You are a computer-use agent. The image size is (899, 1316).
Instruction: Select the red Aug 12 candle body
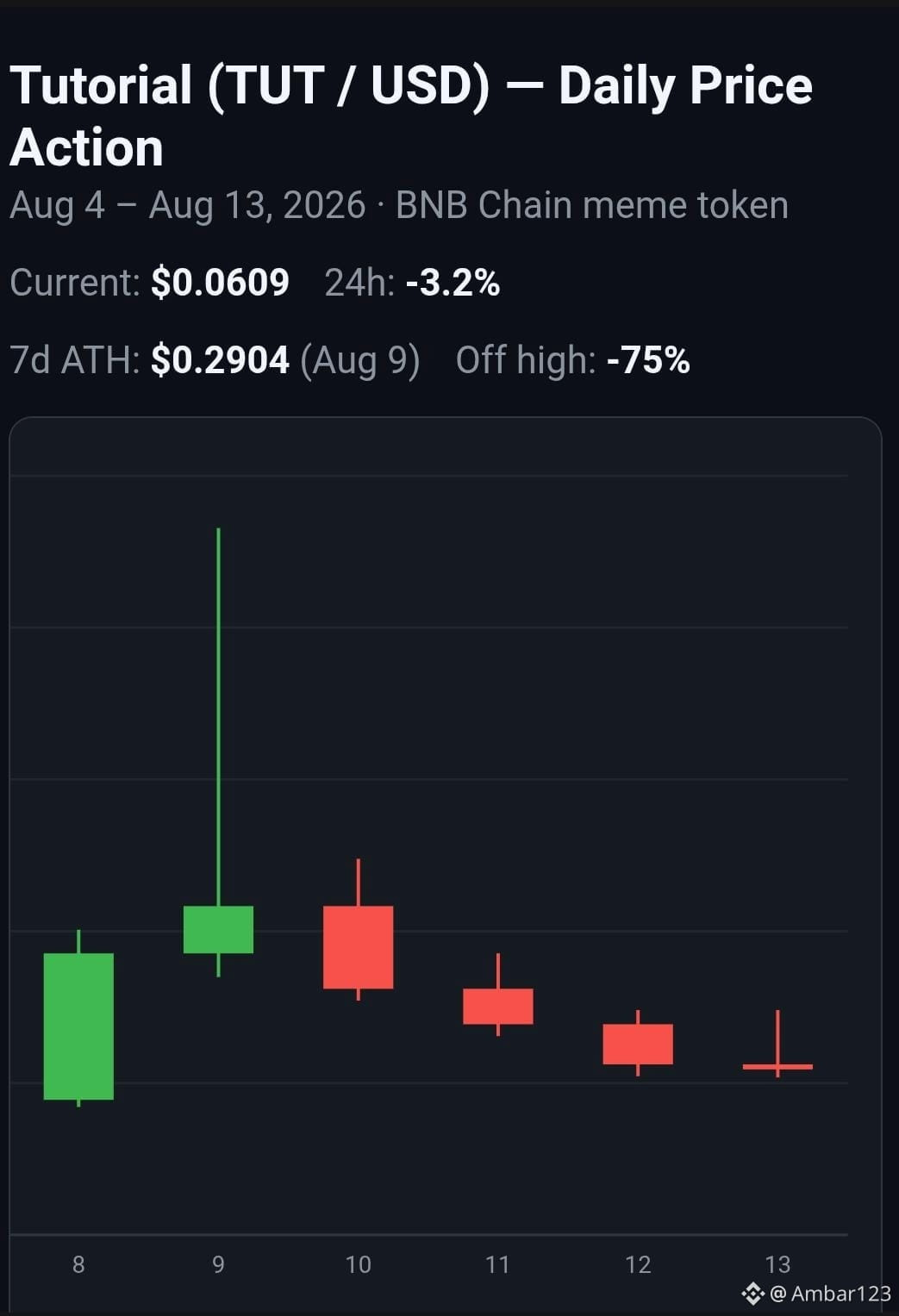637,1044
